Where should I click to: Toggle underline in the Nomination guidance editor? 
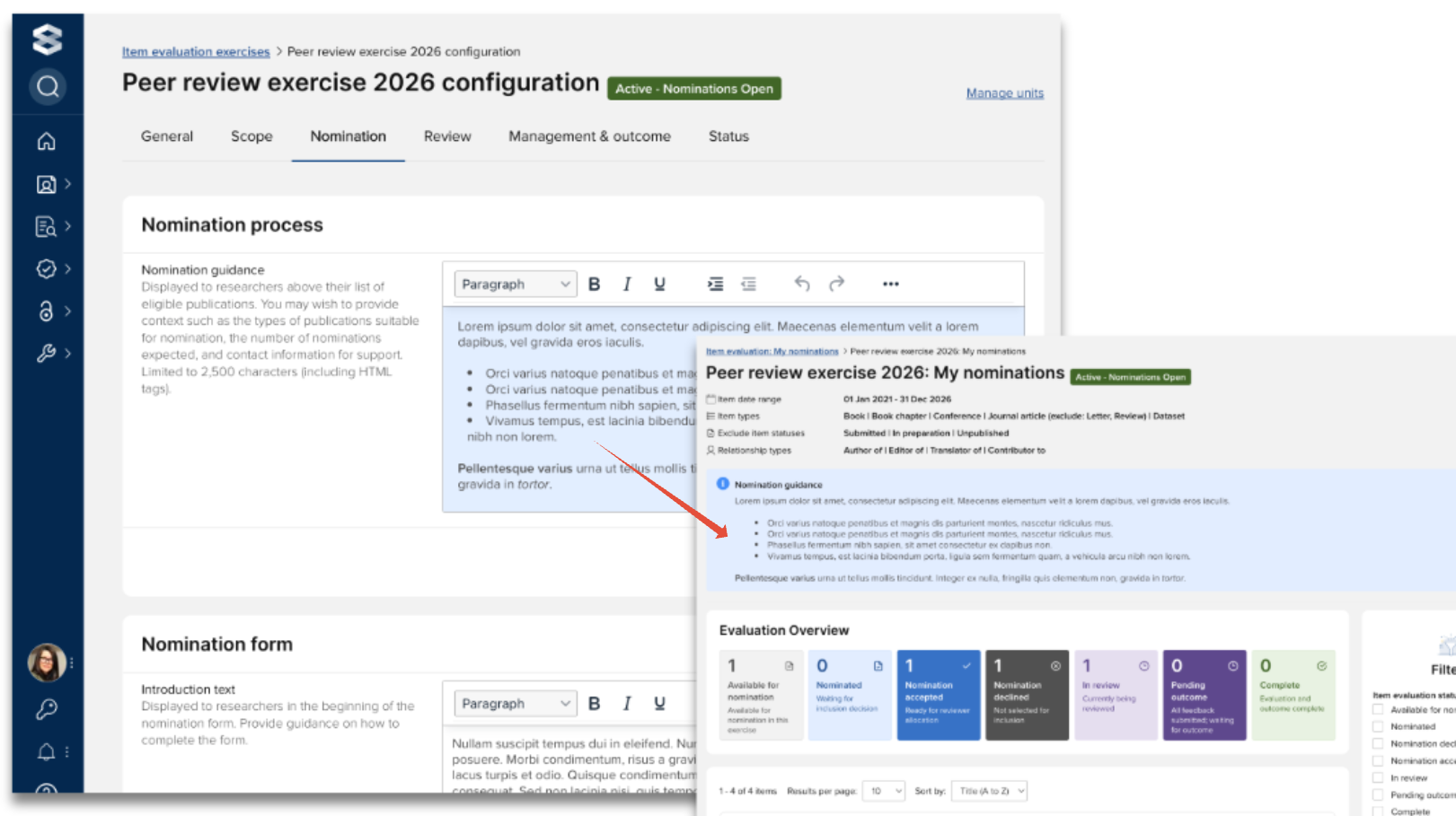[659, 284]
